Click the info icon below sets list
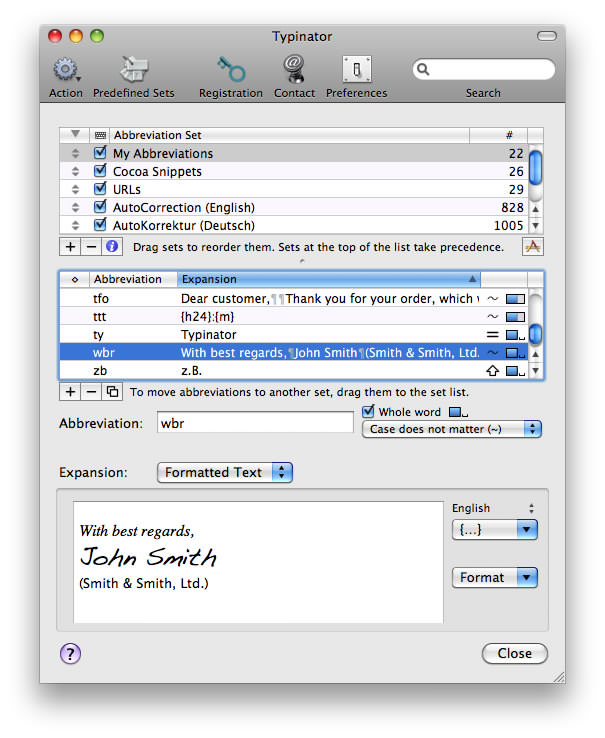 tap(112, 246)
